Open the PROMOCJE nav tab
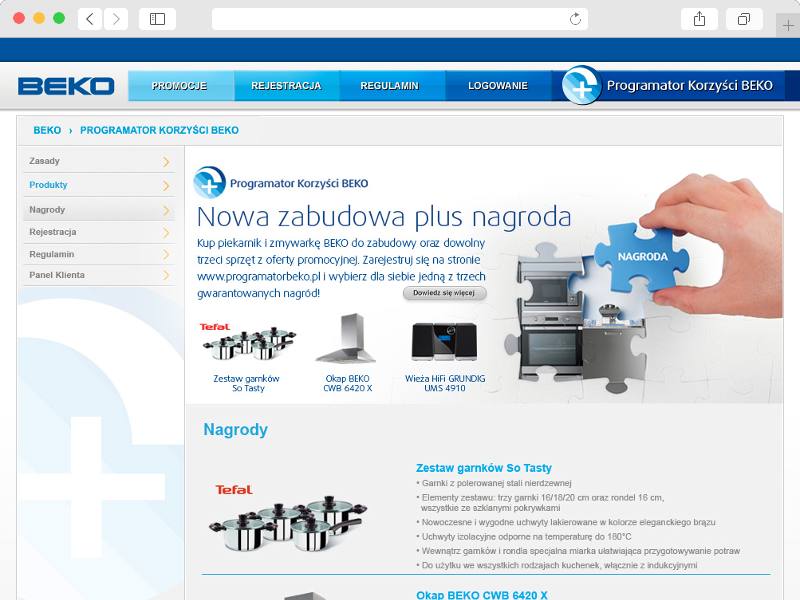This screenshot has height=600, width=800. (180, 86)
